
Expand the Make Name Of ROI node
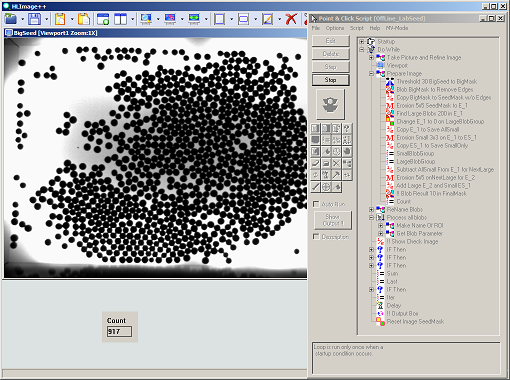click(381, 226)
